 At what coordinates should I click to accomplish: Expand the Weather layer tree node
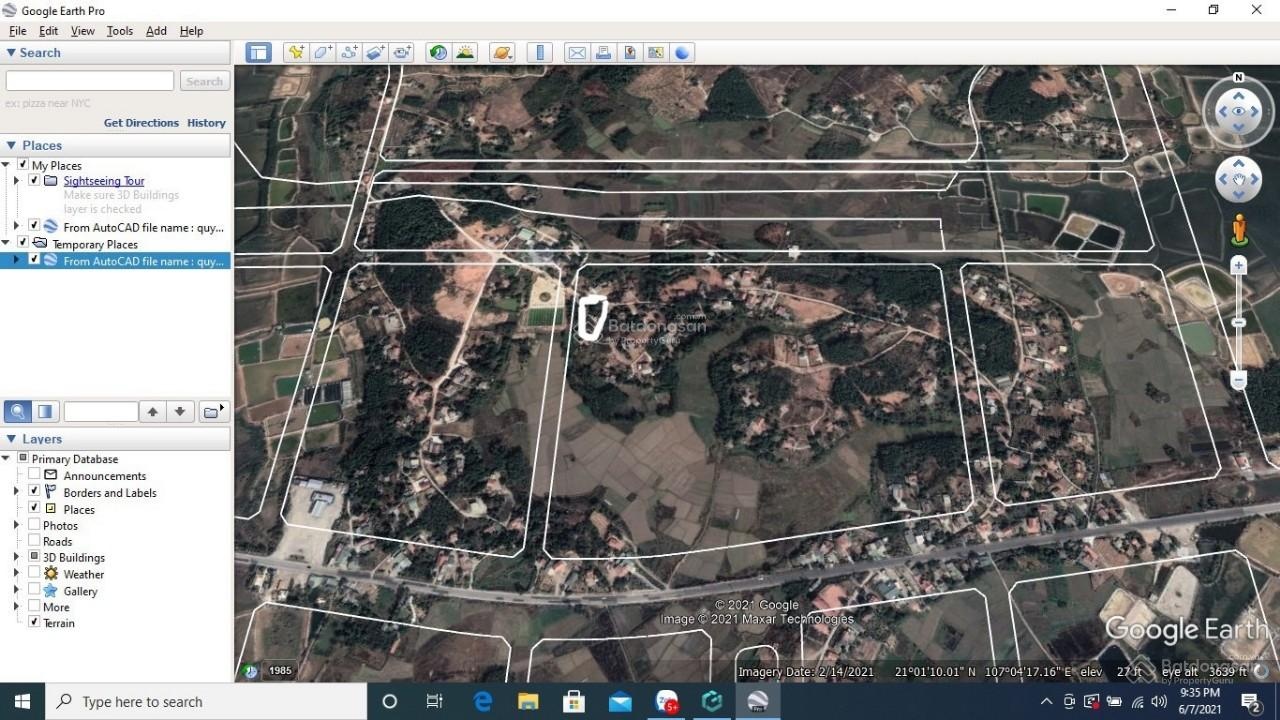[x=16, y=574]
